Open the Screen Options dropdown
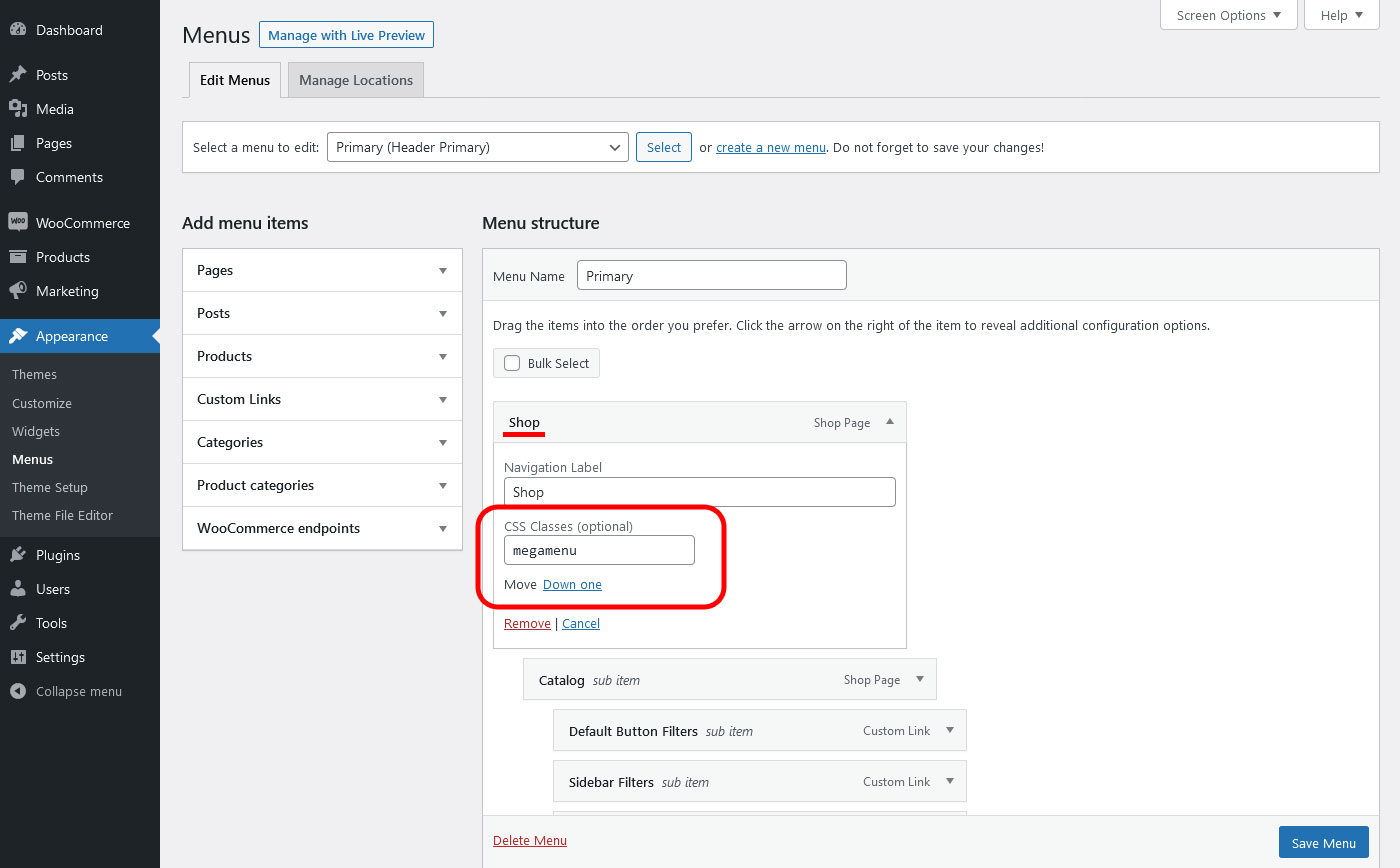This screenshot has height=868, width=1400. pos(1228,15)
